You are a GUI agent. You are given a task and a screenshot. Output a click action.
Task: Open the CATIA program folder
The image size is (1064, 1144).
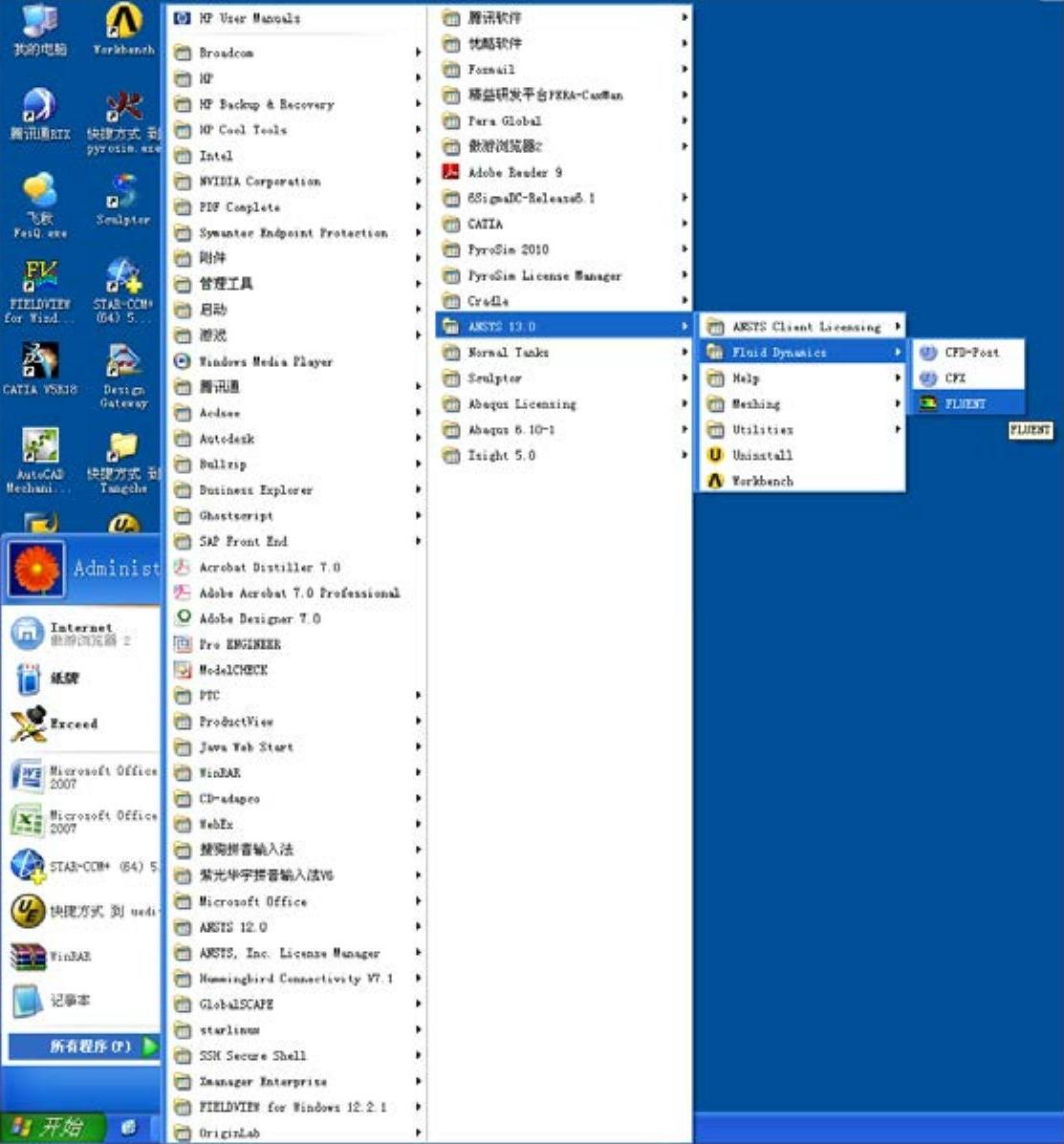tap(563, 224)
